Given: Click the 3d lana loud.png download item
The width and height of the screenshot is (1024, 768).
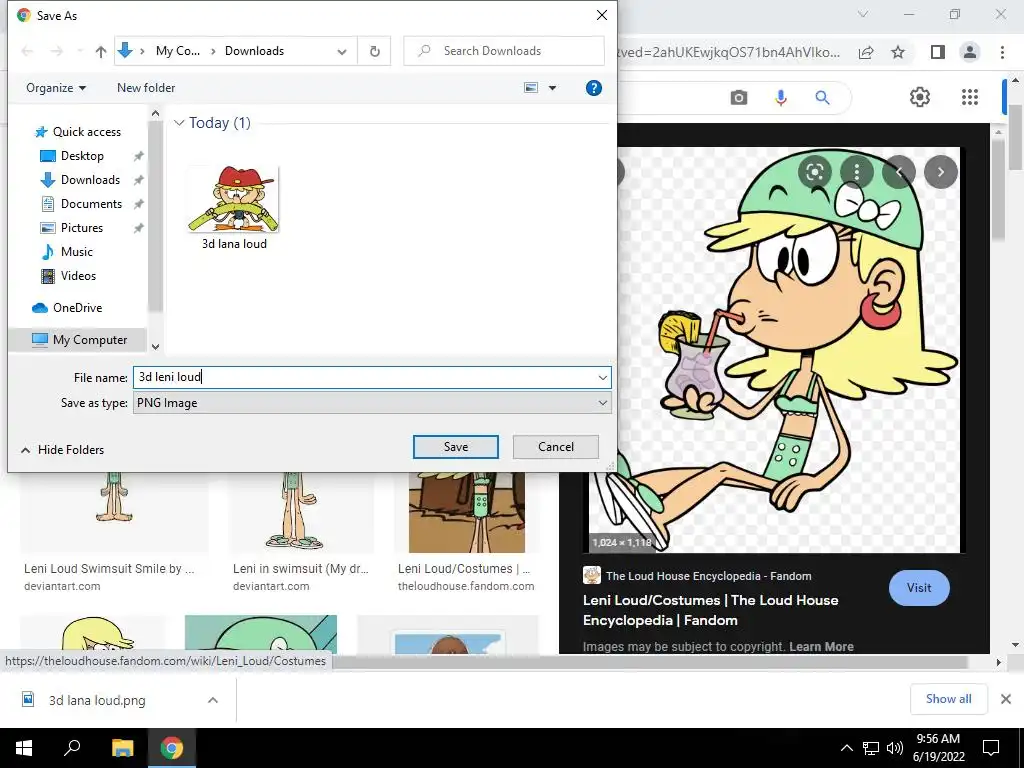Looking at the screenshot, I should point(97,700).
